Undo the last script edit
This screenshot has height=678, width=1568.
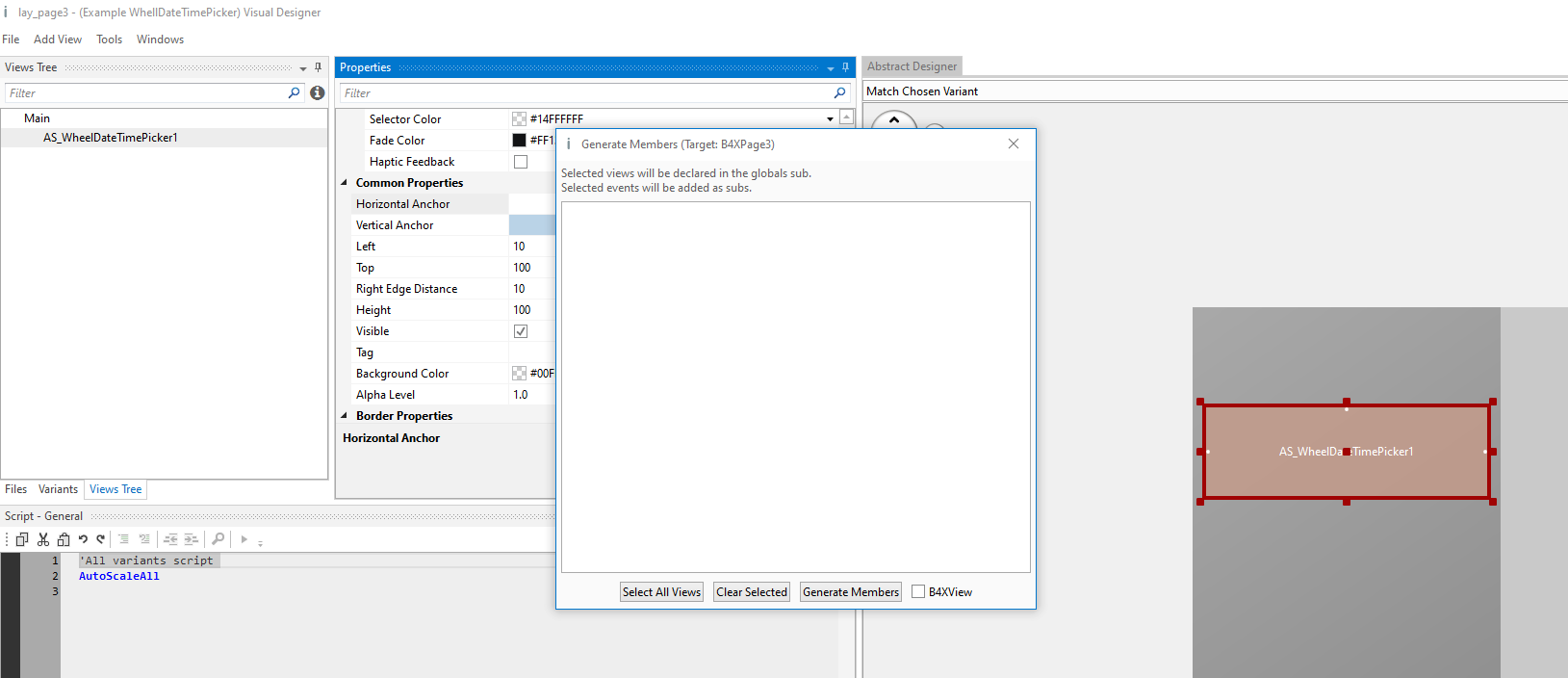coord(83,539)
